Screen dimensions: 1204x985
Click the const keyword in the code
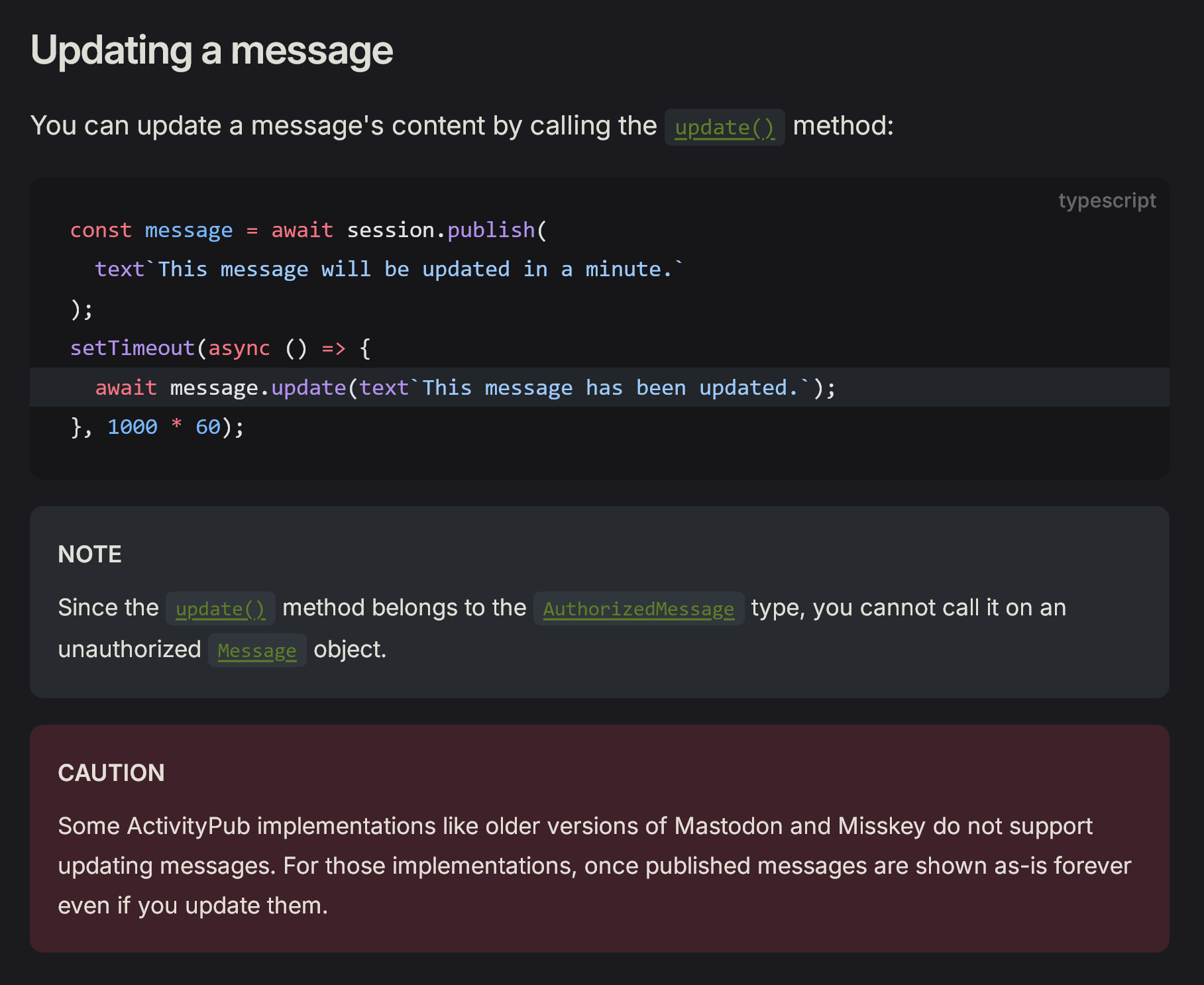[101, 230]
